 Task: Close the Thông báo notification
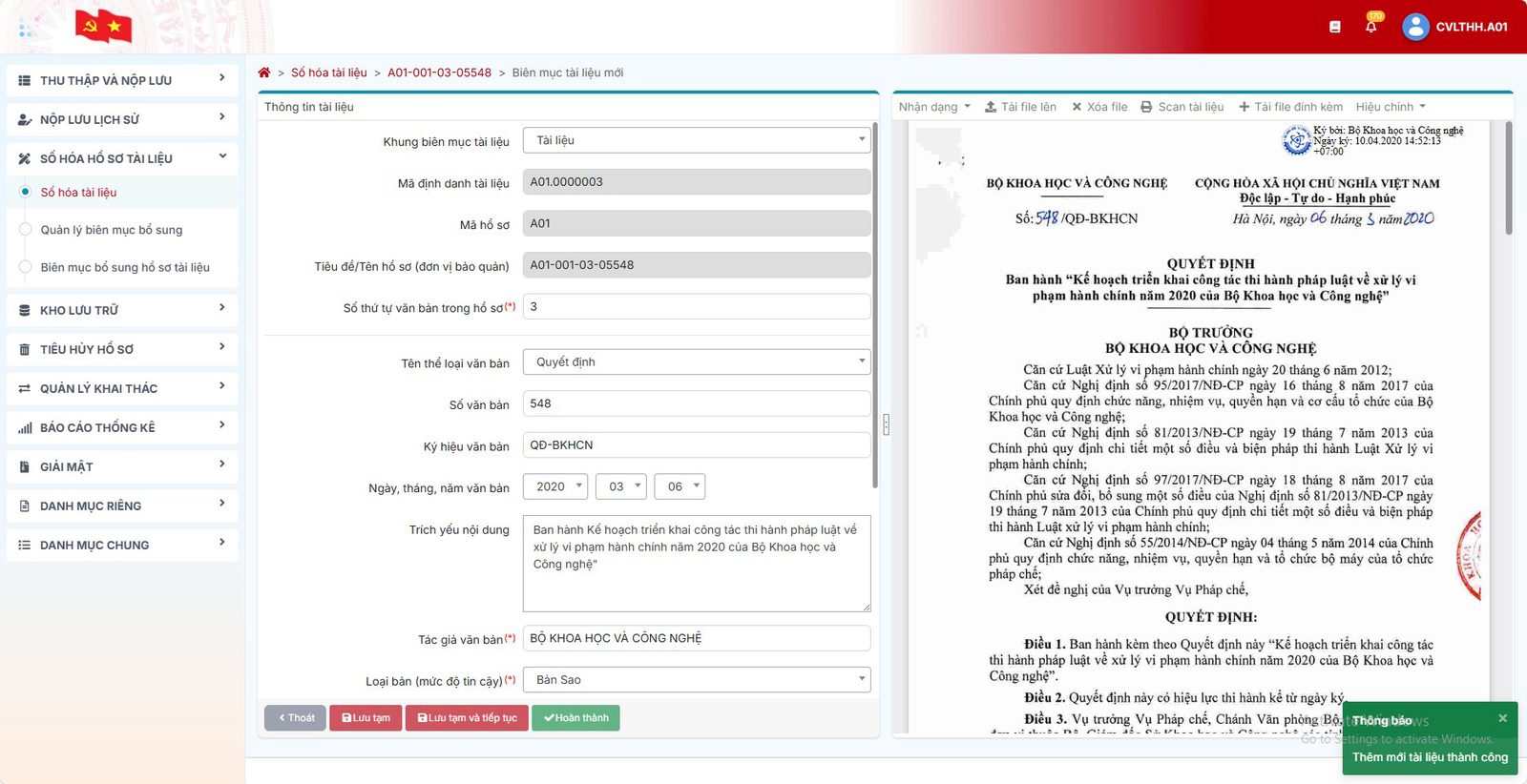coord(1502,718)
